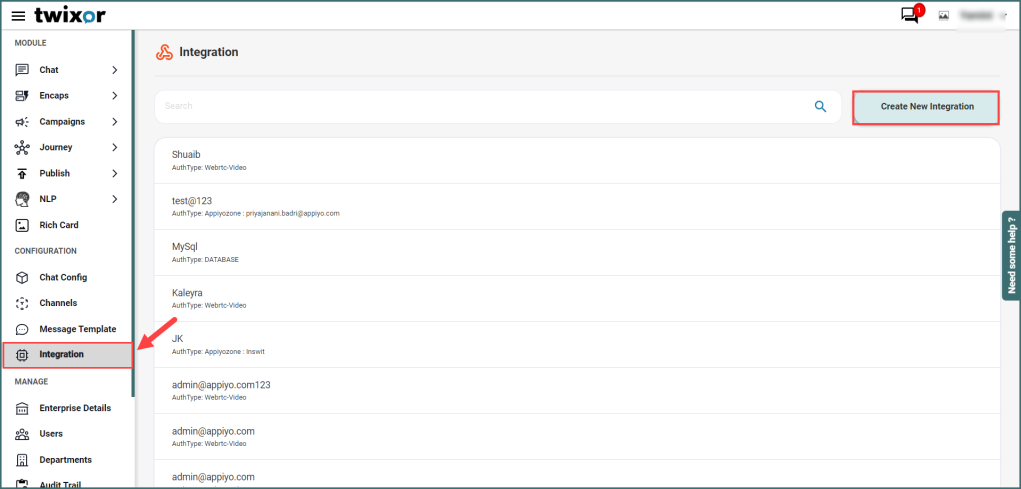Expand the Chat submenu chevron
Image resolution: width=1021 pixels, height=489 pixels.
(x=115, y=70)
